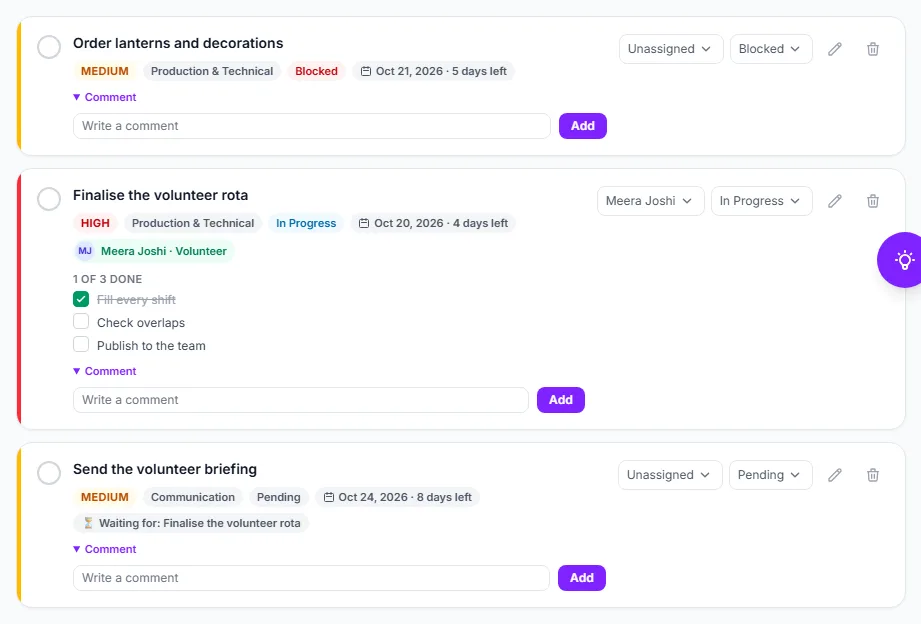
Task: Focus comment field for Send the volunteer briefing
Action: tap(311, 578)
